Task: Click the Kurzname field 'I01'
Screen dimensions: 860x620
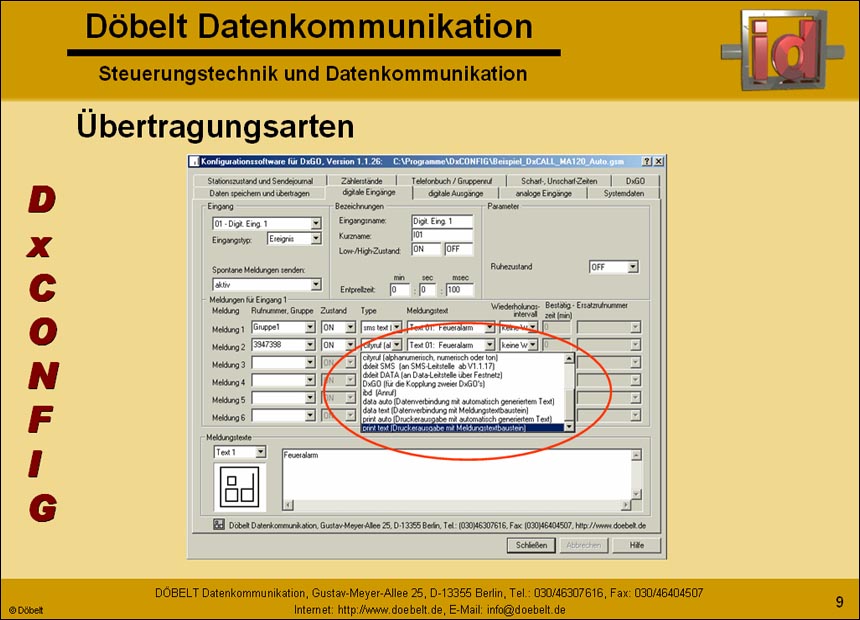Action: point(442,235)
